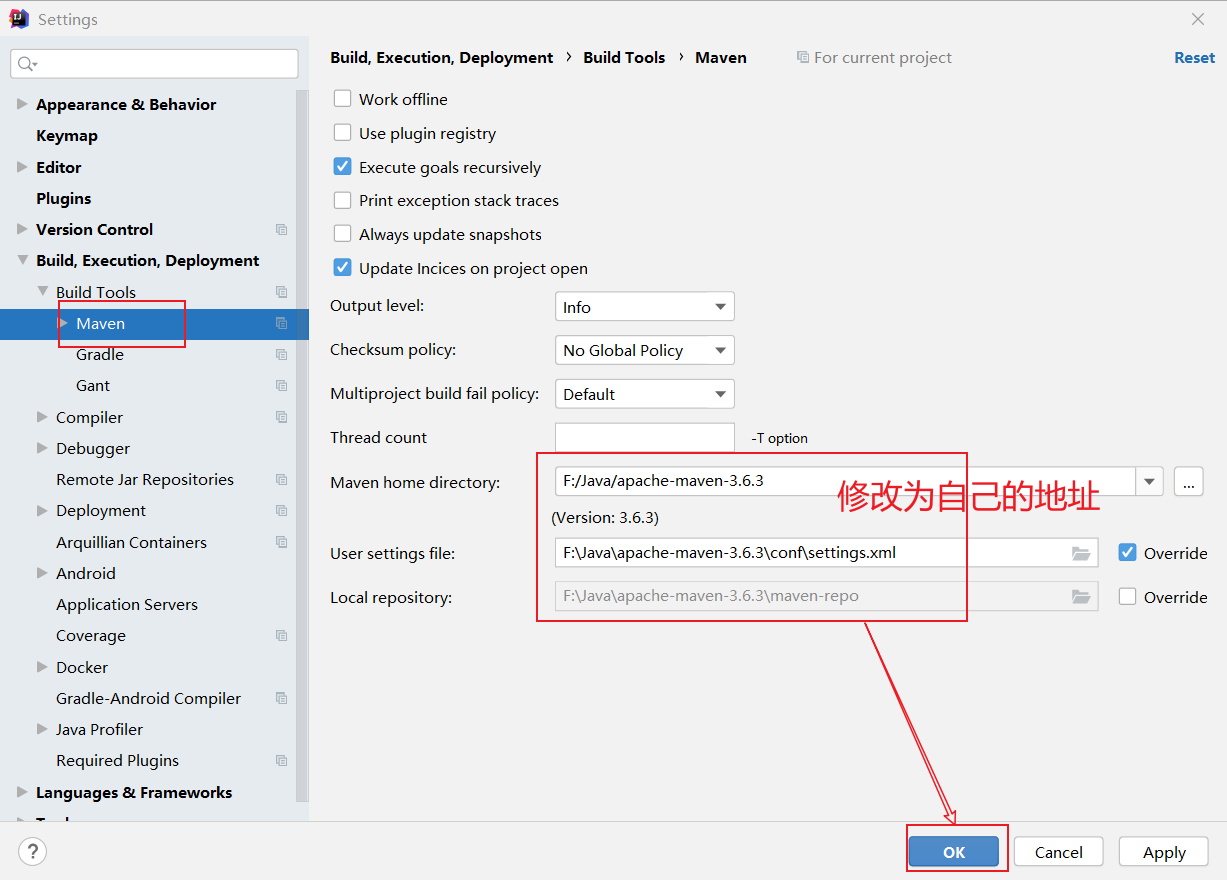Click project-level icon next to Version Control
This screenshot has height=880, width=1227.
[x=281, y=230]
